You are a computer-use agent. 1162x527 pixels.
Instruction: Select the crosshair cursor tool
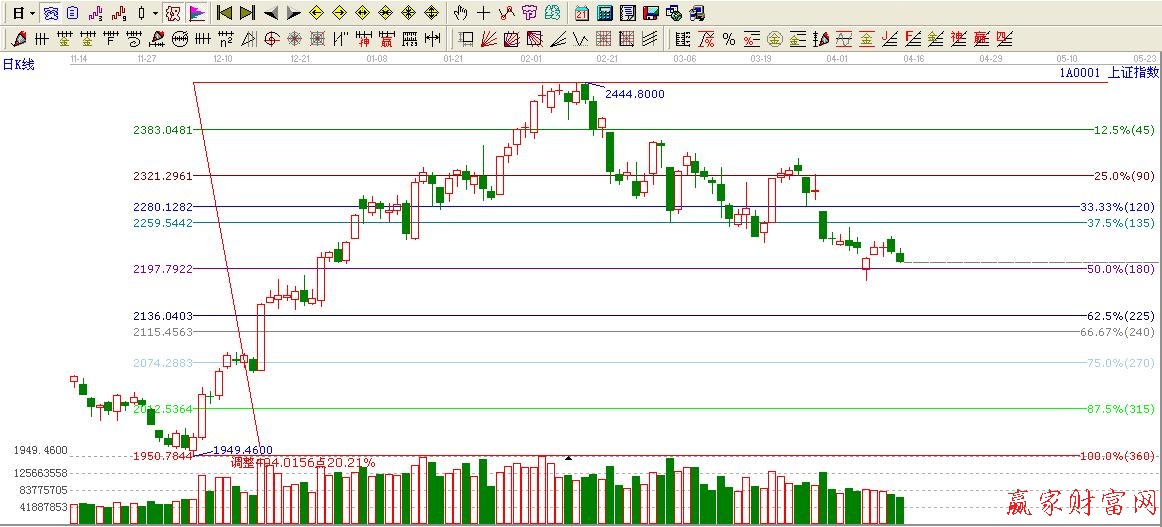(x=484, y=13)
